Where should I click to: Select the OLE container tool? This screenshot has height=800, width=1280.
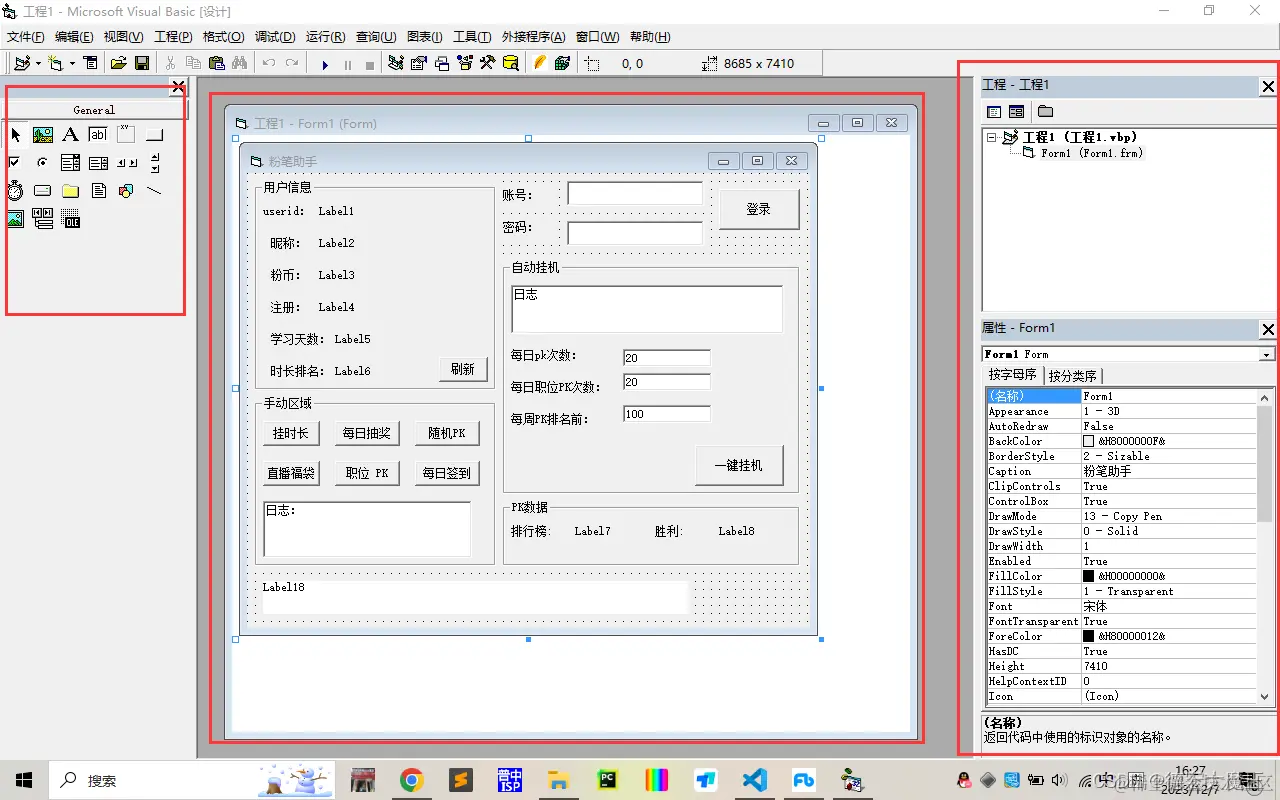(x=71, y=219)
